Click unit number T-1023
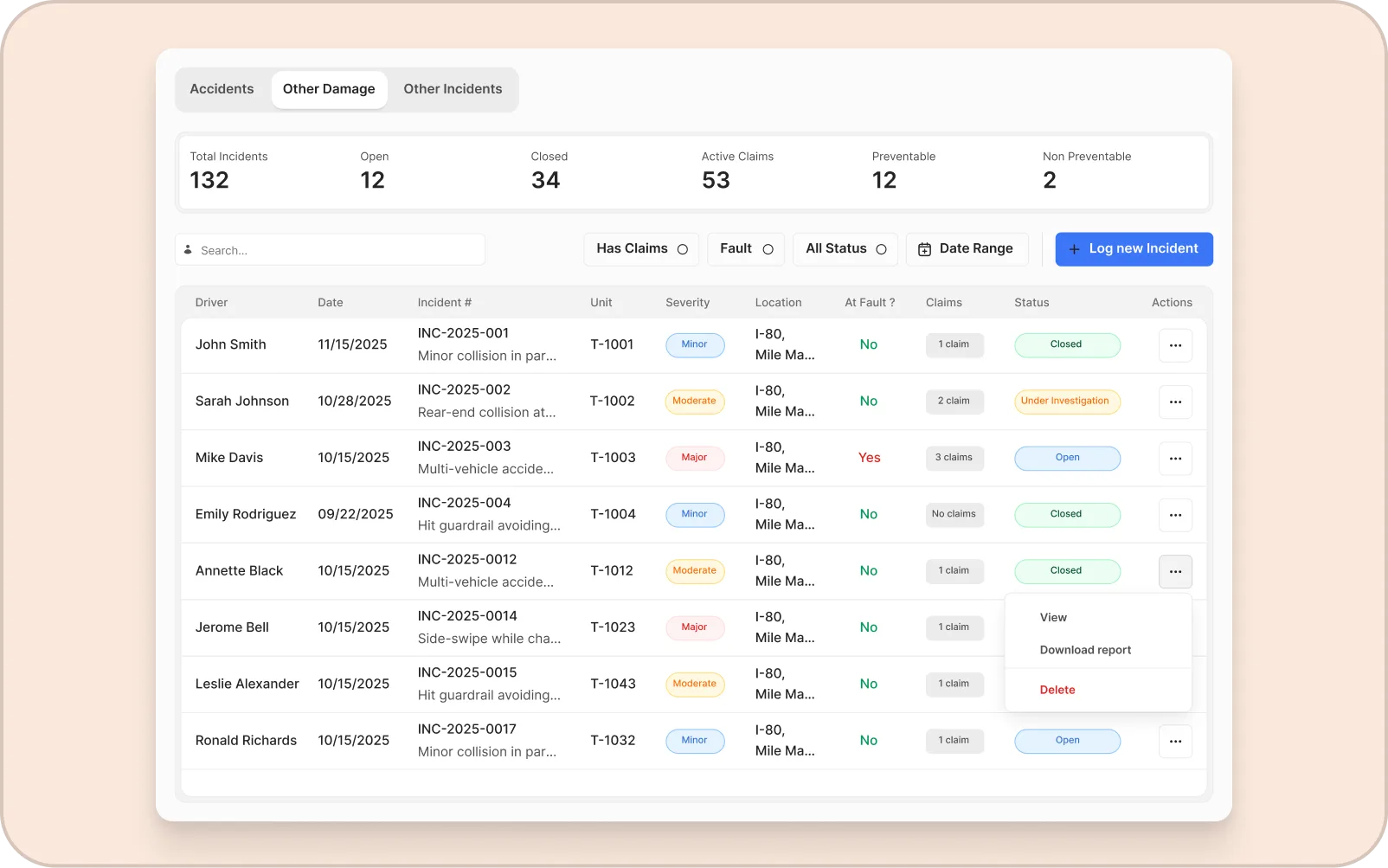 coord(613,627)
